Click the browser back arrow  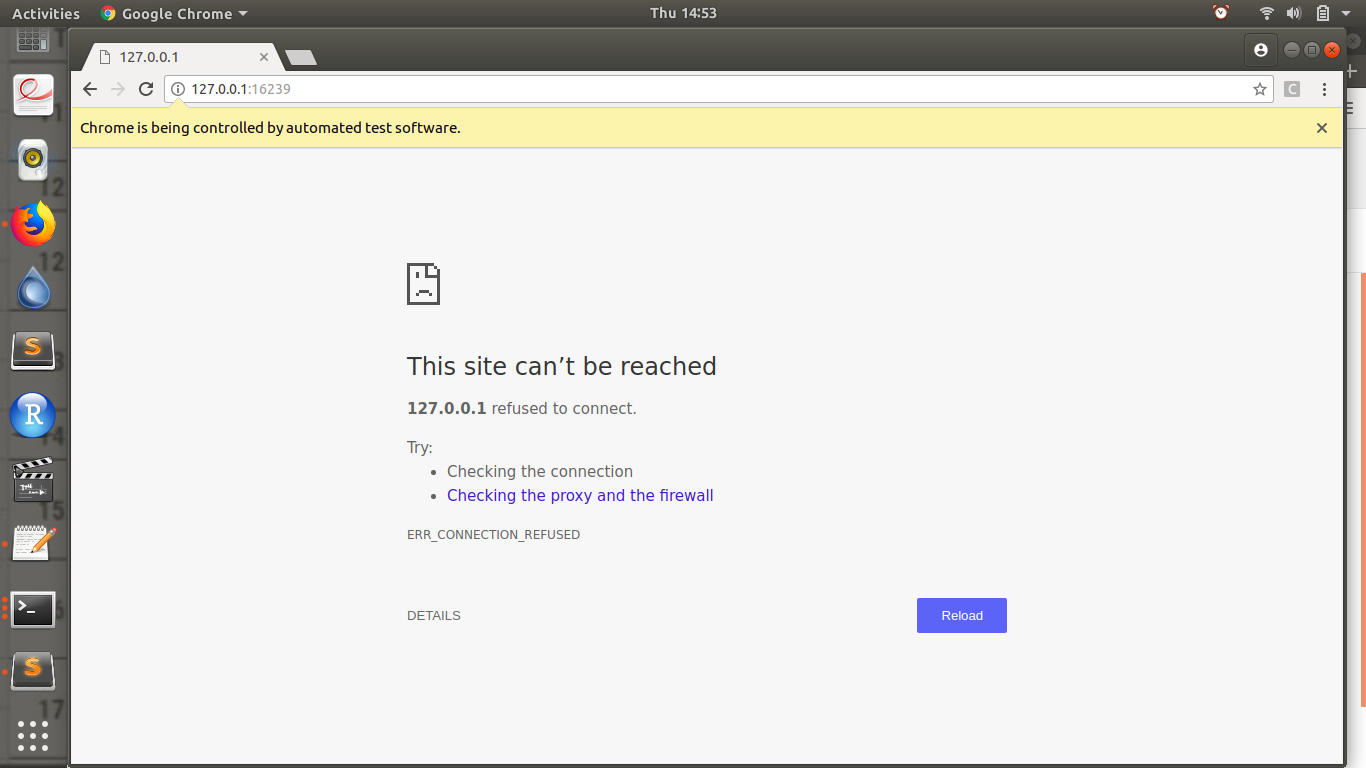pyautogui.click(x=90, y=89)
